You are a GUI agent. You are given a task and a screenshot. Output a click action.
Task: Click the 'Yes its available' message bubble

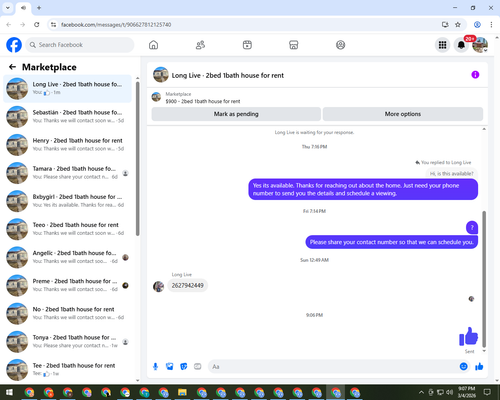[x=363, y=189]
